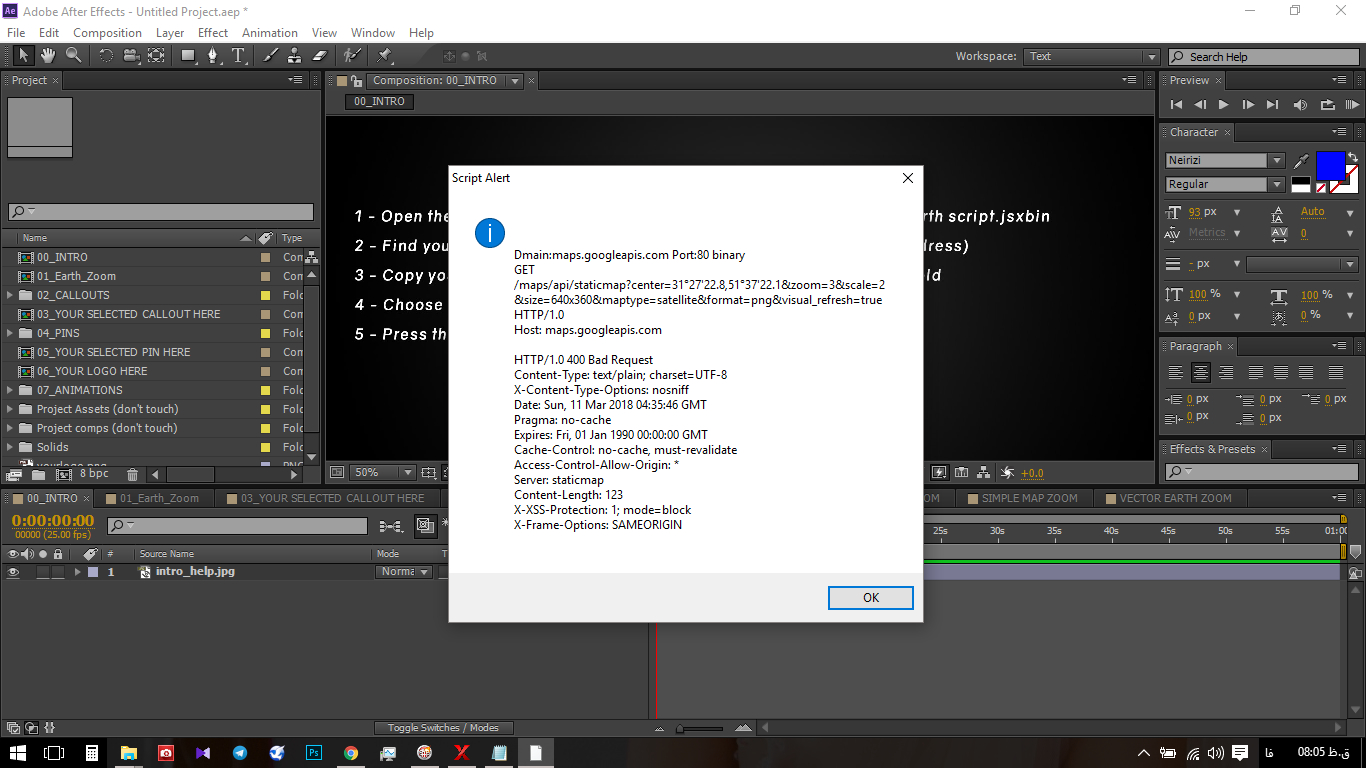Select the Rectangle shape tool
The height and width of the screenshot is (768, 1366).
(x=188, y=56)
